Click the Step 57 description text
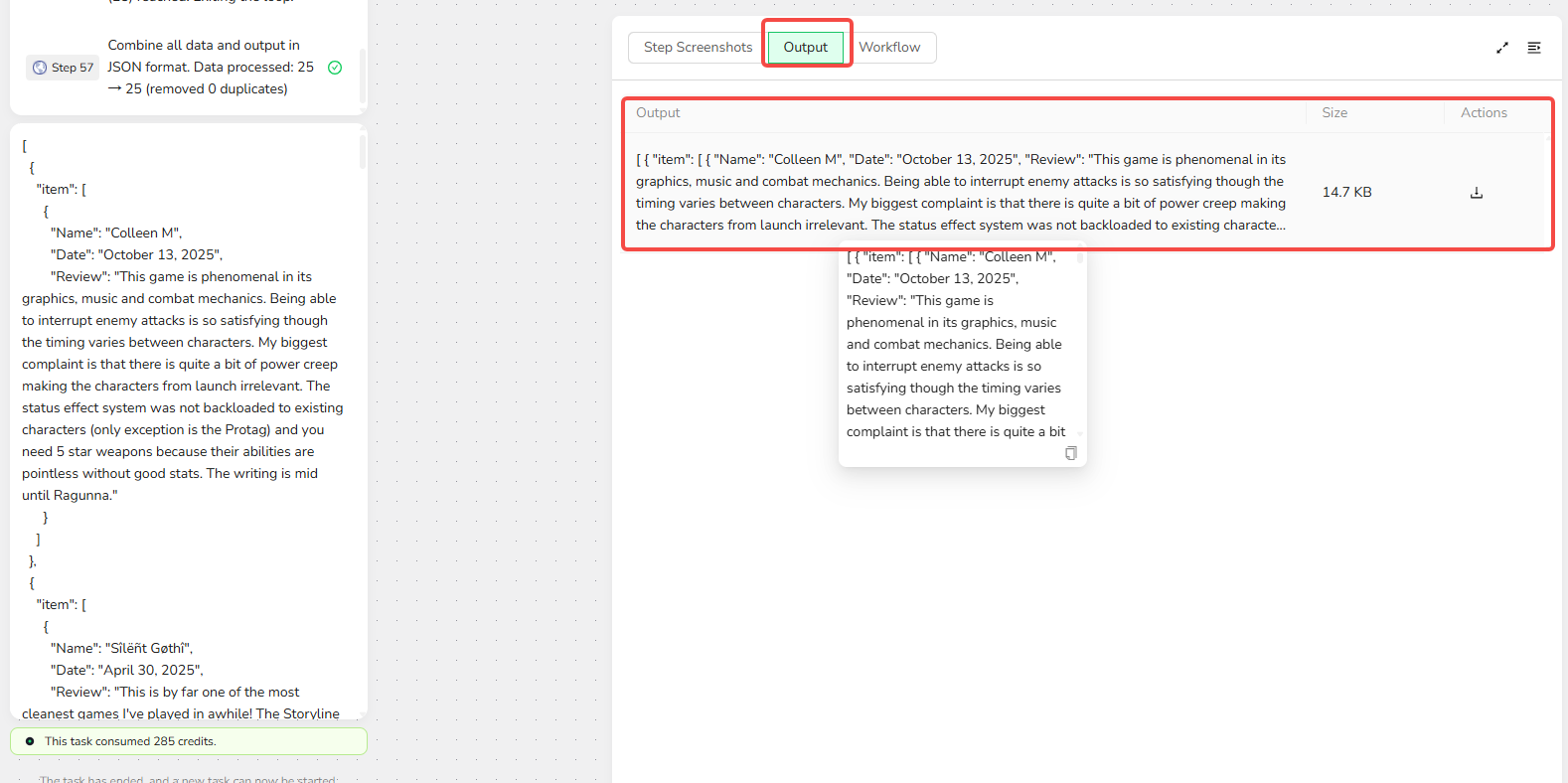Screen dimensions: 1568x783 210,68
